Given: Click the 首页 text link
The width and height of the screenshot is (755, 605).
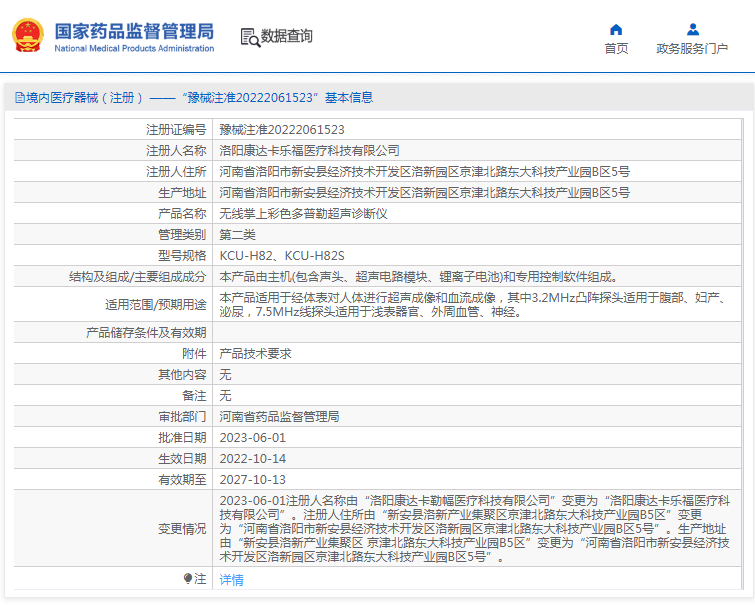Looking at the screenshot, I should coord(616,49).
